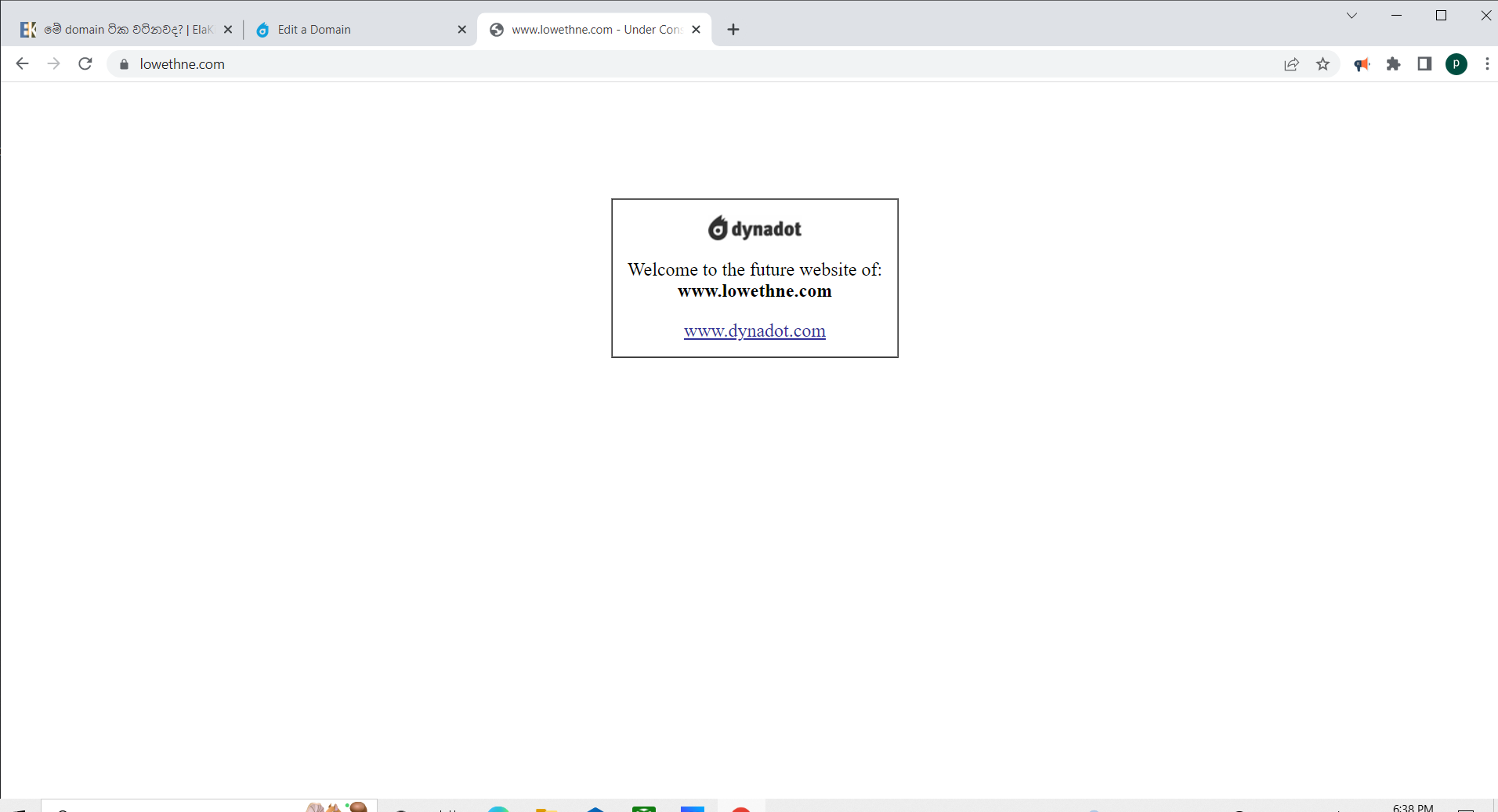
Task: Click the bold www.lowethne.com text
Action: point(754,291)
